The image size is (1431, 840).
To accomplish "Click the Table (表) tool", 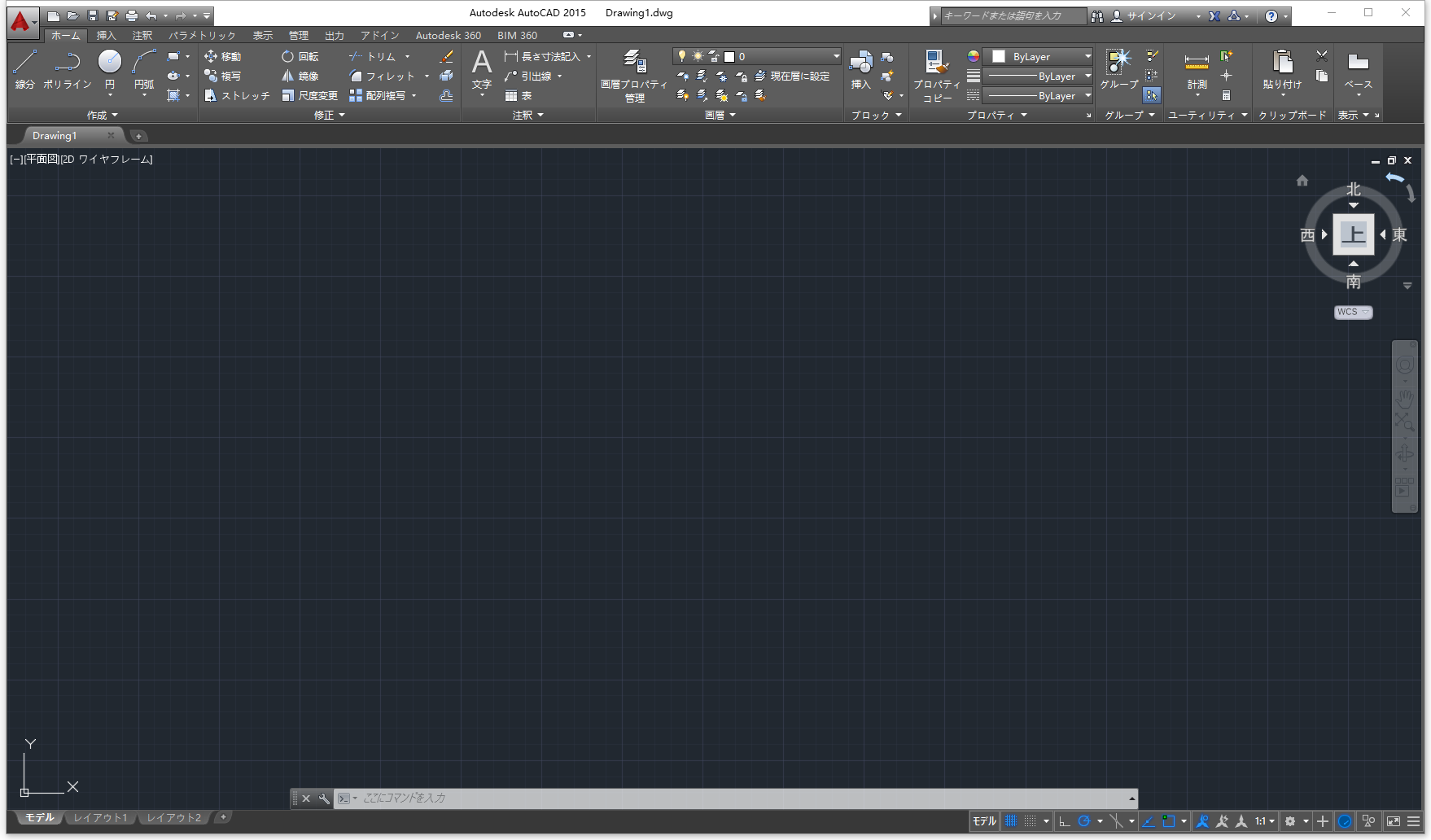I will click(519, 95).
